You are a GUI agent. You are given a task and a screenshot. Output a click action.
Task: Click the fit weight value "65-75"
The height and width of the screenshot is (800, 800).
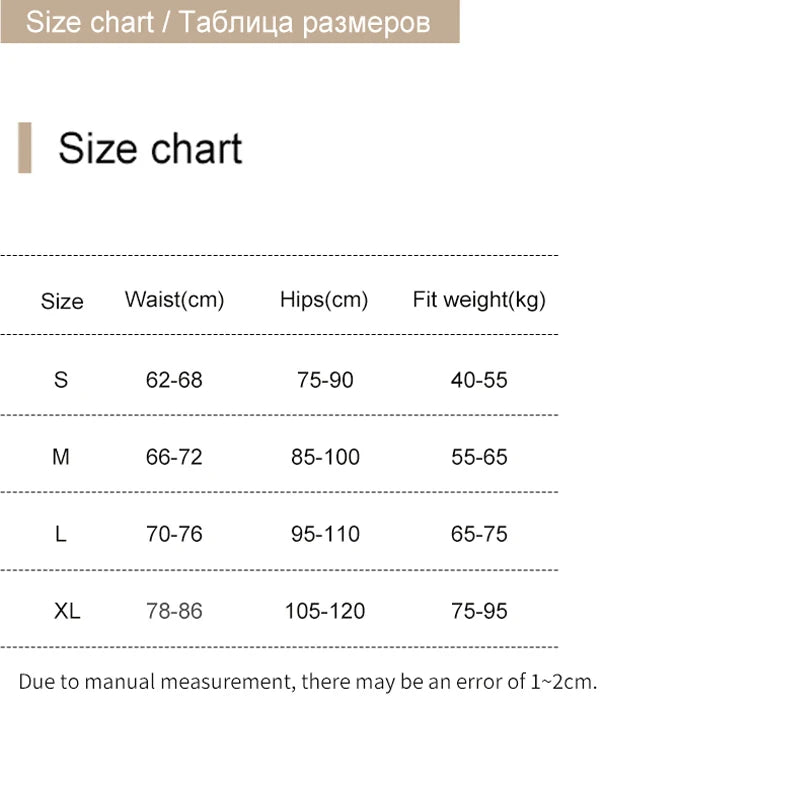tap(479, 534)
